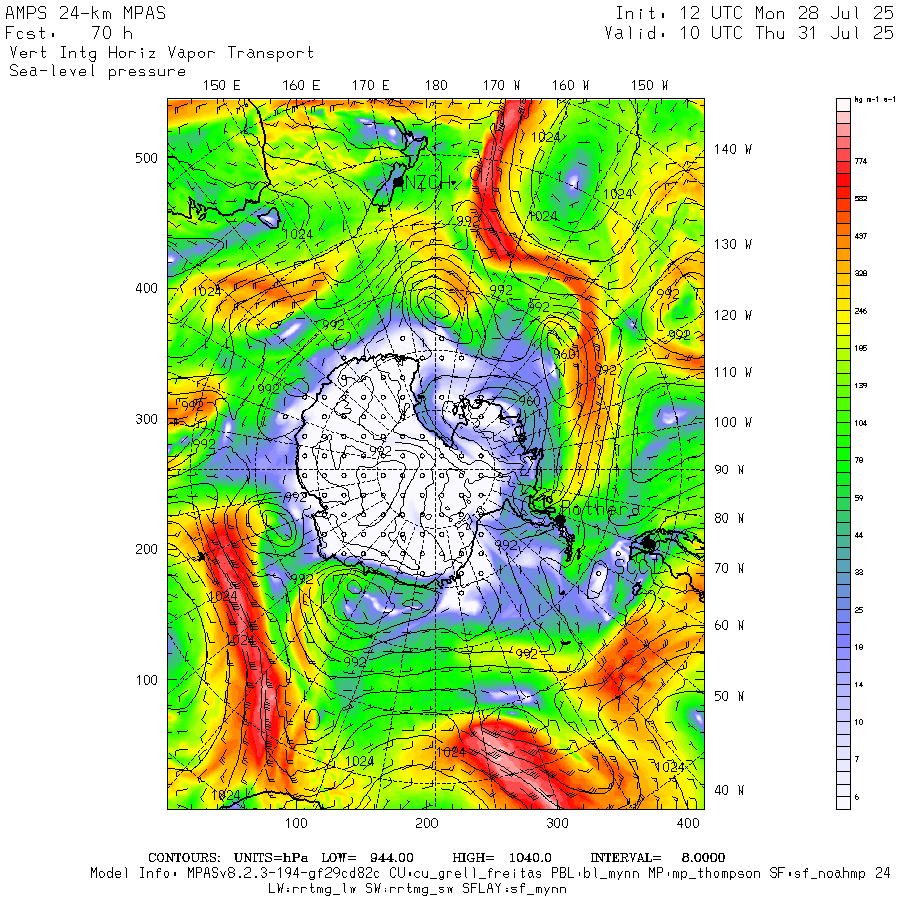Click the '90 W' longitude label
The width and height of the screenshot is (900, 900).
tap(729, 470)
